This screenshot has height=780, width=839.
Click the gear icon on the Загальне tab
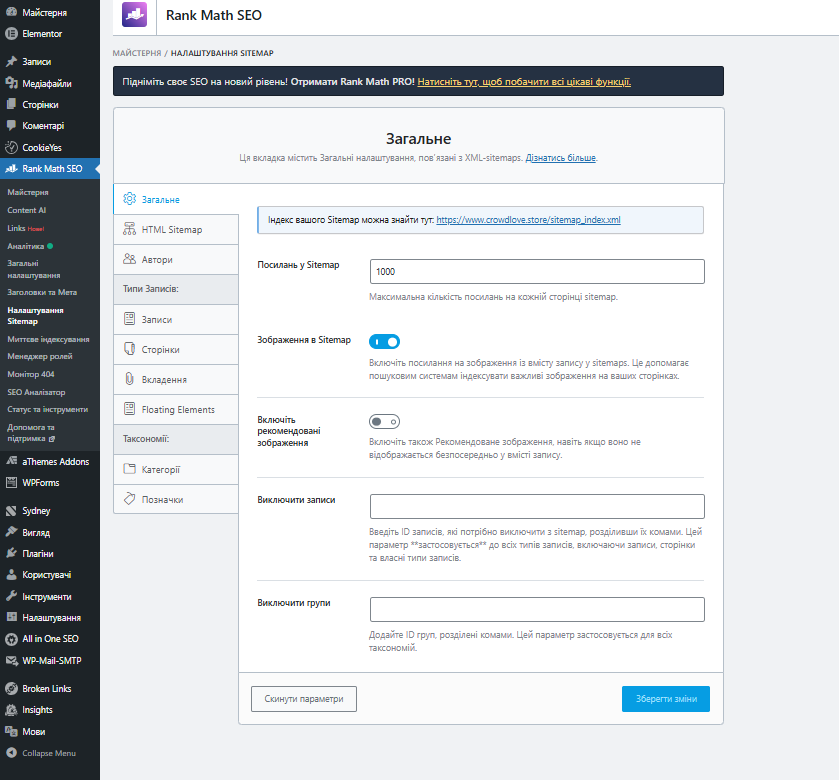[x=129, y=199]
